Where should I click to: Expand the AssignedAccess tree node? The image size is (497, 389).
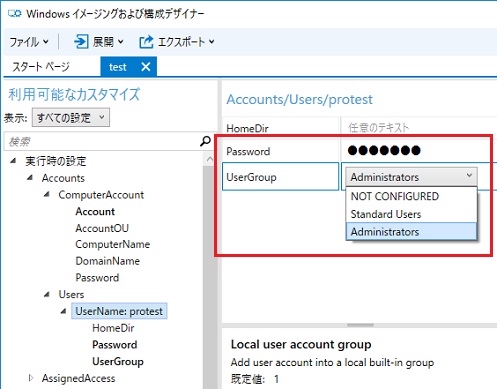[x=31, y=378]
